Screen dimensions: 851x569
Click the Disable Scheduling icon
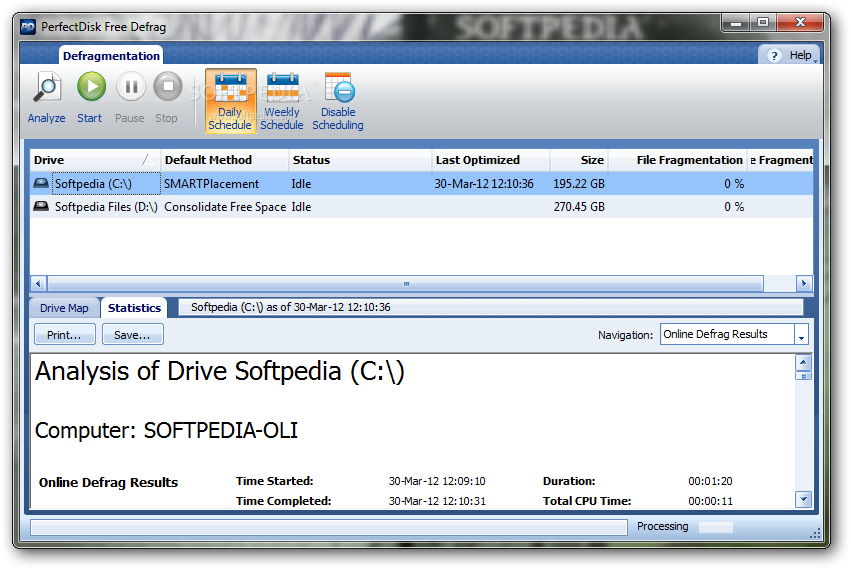(x=339, y=87)
